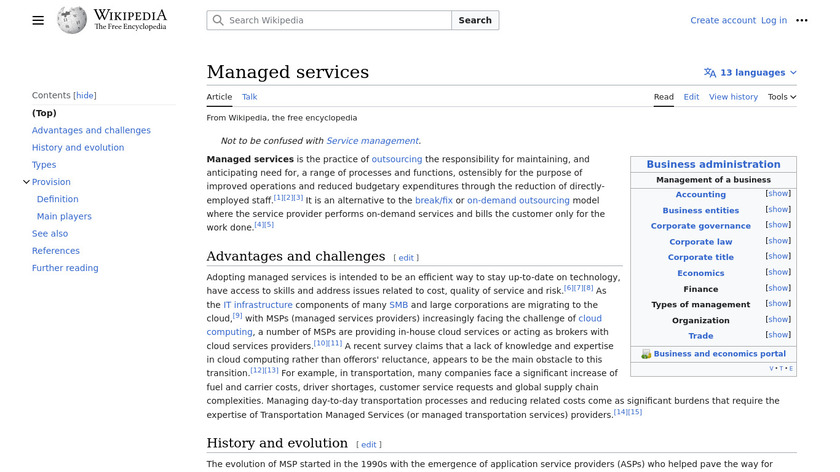
Task: Switch to the Talk tab
Action: (x=249, y=97)
